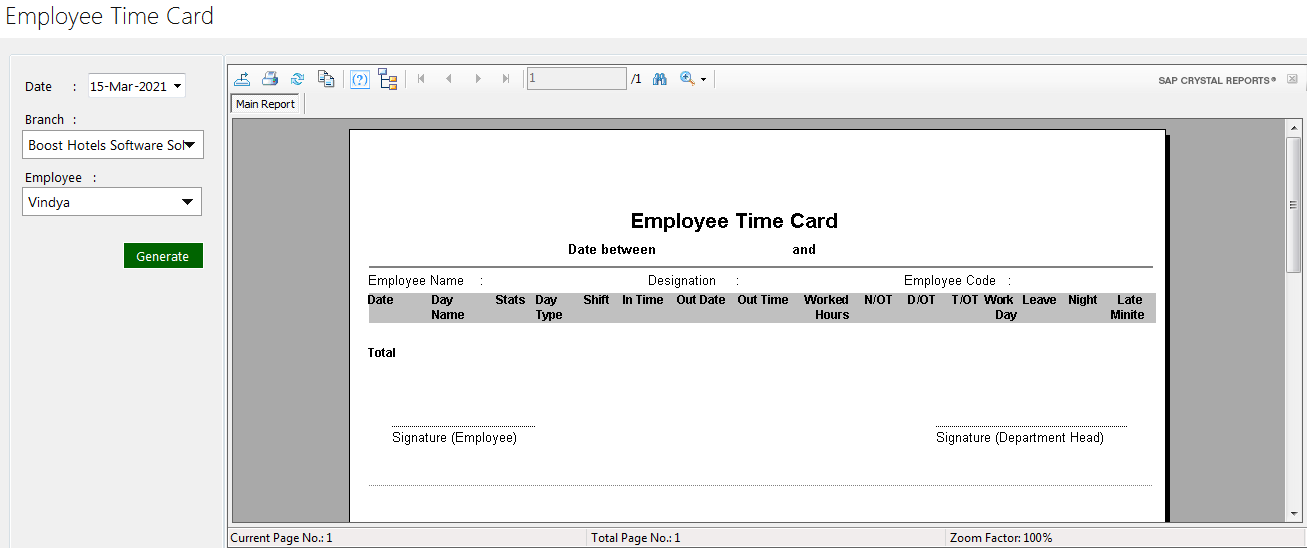Click the Copy icon in the report toolbar
This screenshot has height=548, width=1307.
pos(325,79)
